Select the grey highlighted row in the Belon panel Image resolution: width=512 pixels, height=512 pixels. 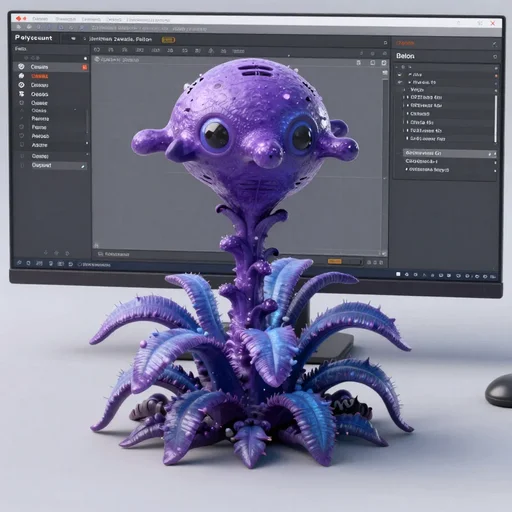(x=449, y=153)
